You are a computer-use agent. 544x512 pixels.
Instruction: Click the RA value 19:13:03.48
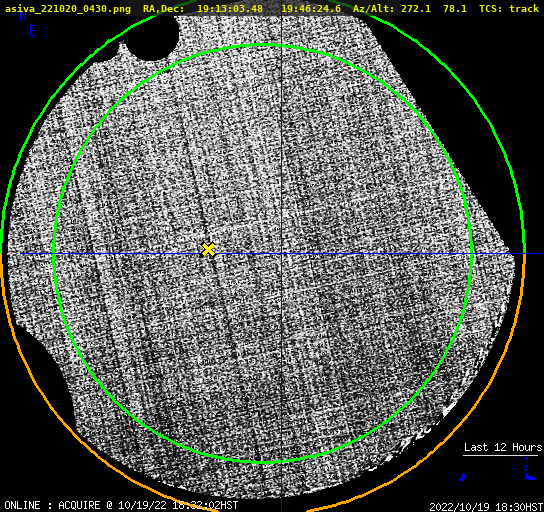click(x=230, y=8)
